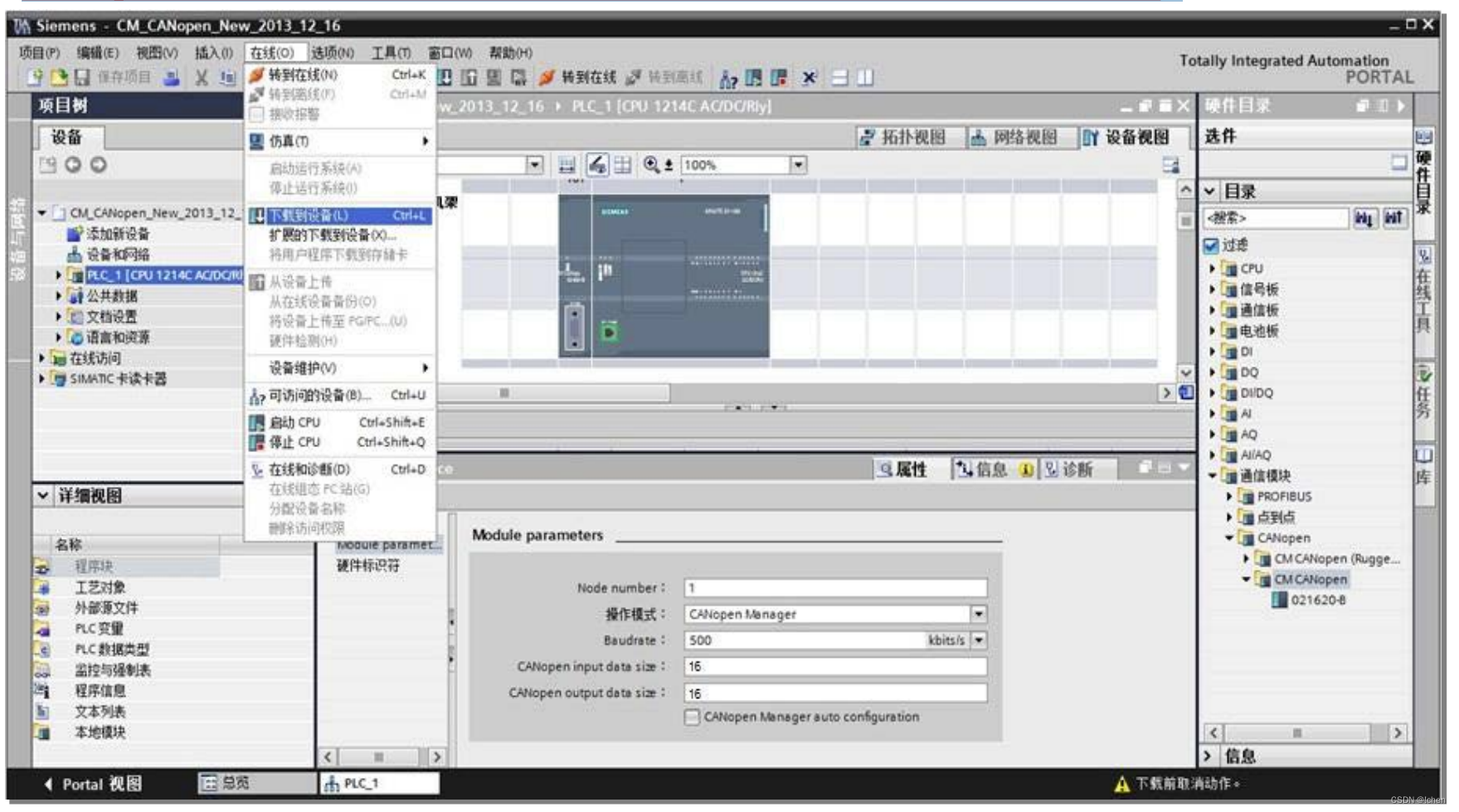Viewport: 1459px width, 812px height.
Task: Expand the 信息 section at catalog bottom
Action: point(1209,756)
